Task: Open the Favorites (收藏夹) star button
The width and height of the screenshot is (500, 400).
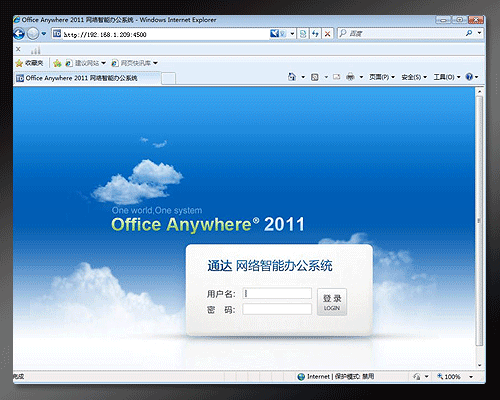Action: tap(29, 63)
